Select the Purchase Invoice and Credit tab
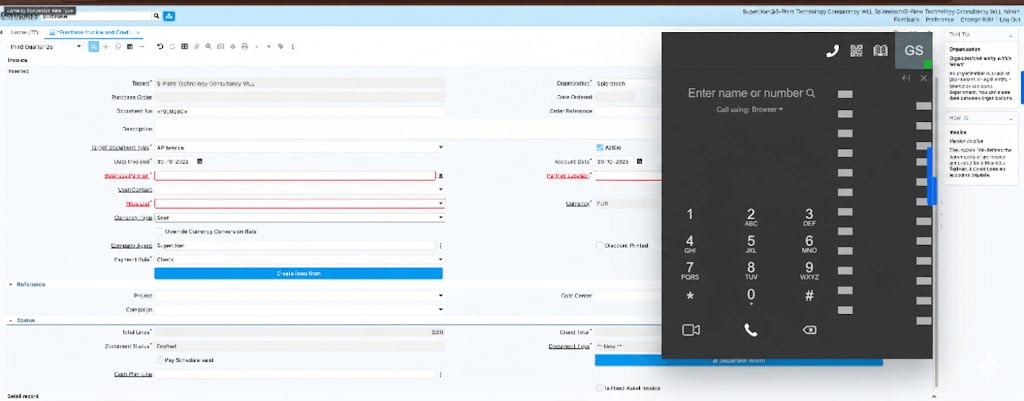The height and width of the screenshot is (401, 1024). (94, 32)
